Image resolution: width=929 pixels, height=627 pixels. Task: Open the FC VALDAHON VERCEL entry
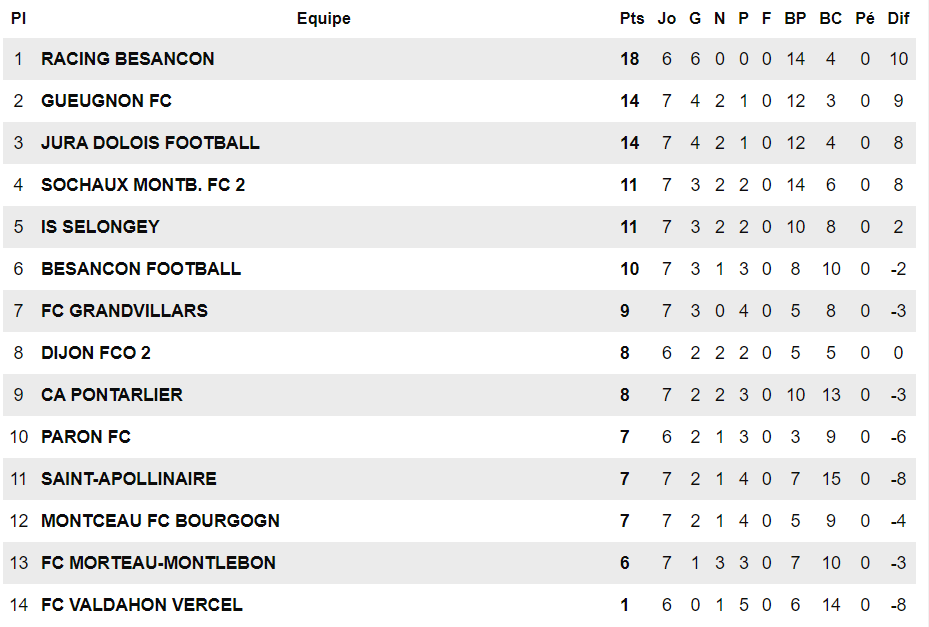(142, 605)
